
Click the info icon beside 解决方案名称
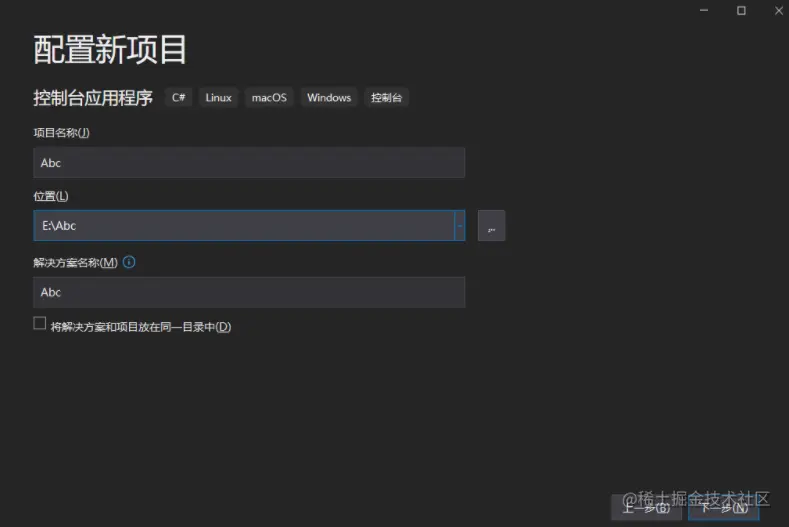129,262
